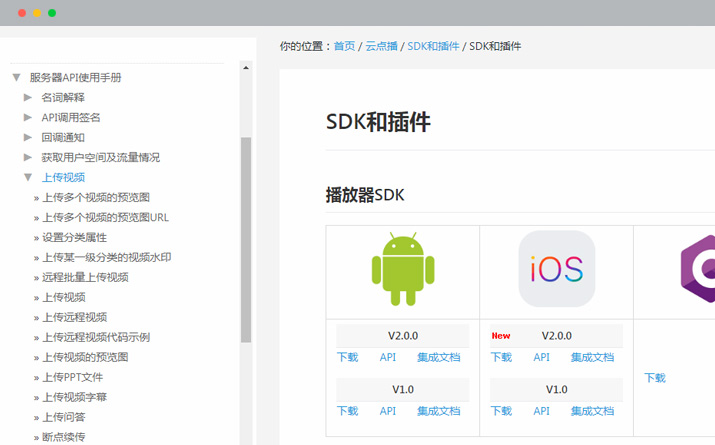This screenshot has height=445, width=715.
Task: Click the iOS logo icon
Action: click(x=556, y=268)
